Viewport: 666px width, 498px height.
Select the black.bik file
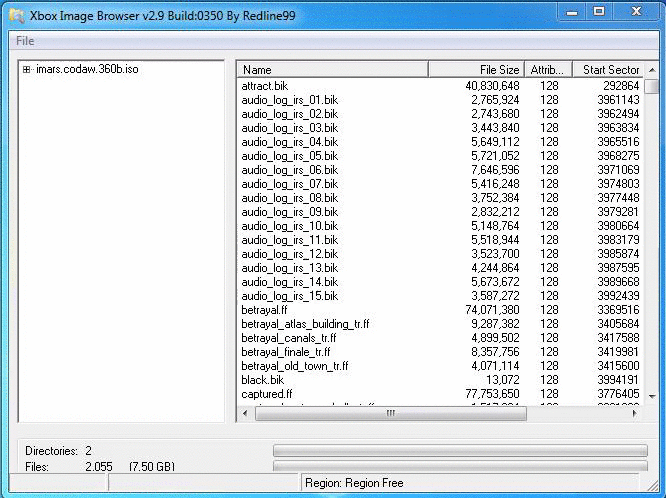262,380
